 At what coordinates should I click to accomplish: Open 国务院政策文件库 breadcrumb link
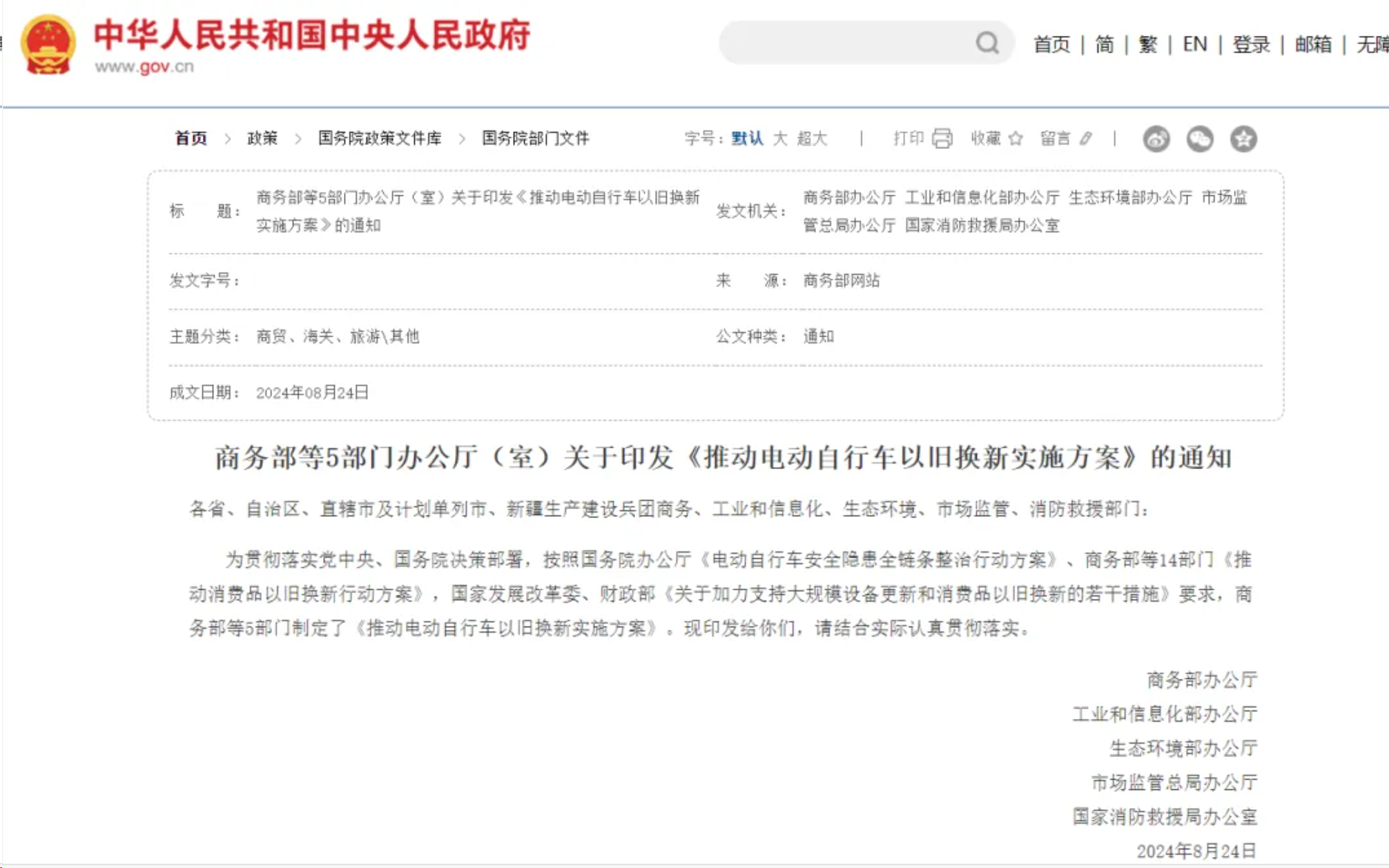tap(380, 138)
